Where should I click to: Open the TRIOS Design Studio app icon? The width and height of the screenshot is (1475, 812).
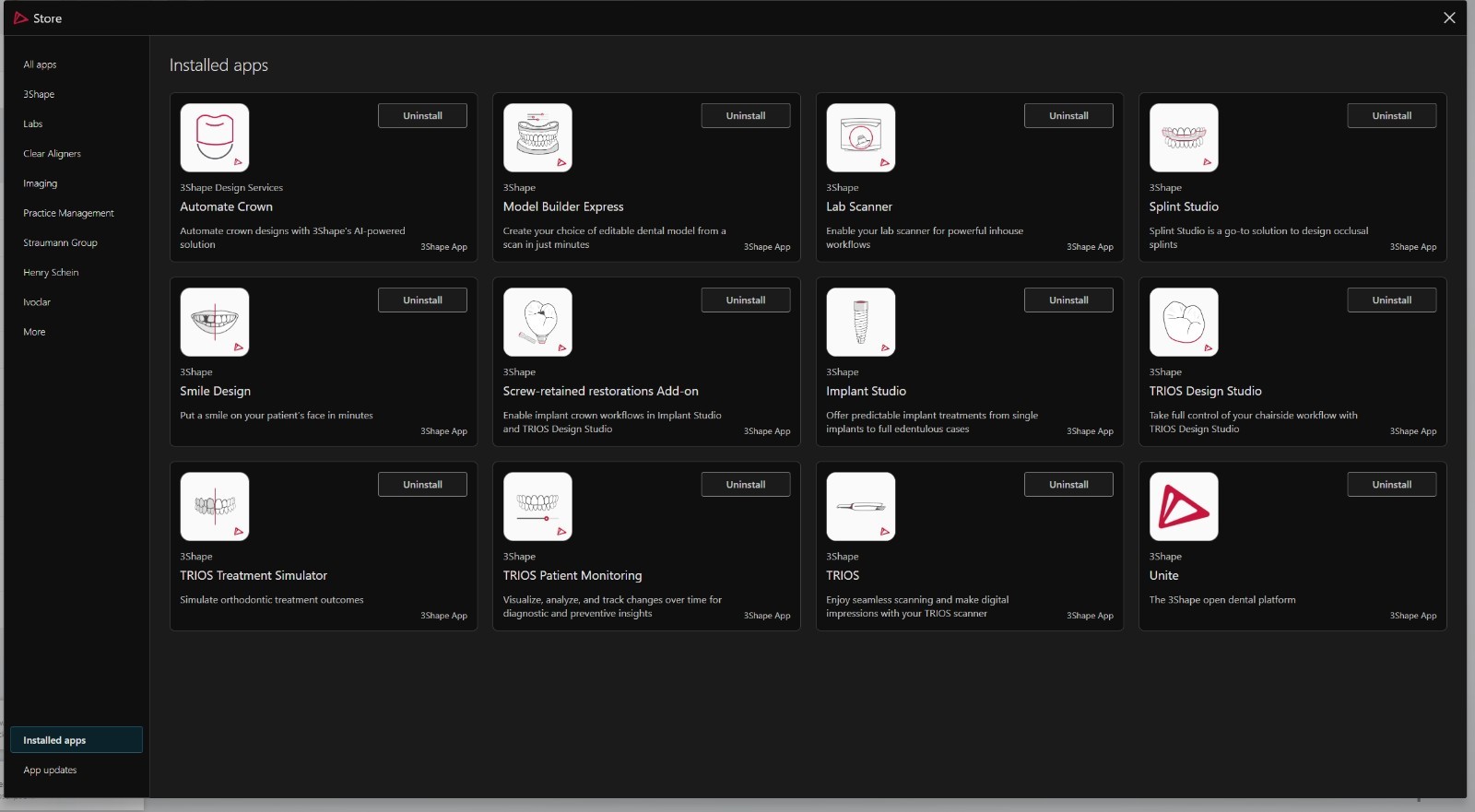click(1184, 322)
